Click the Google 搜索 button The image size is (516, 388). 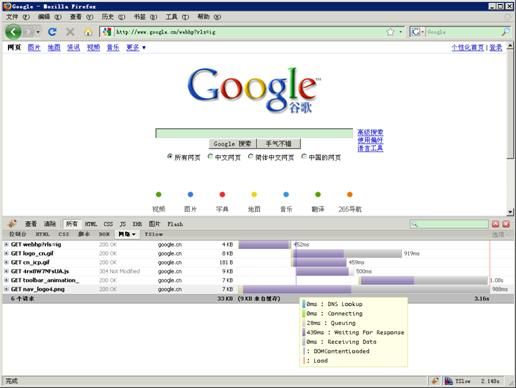pos(232,144)
